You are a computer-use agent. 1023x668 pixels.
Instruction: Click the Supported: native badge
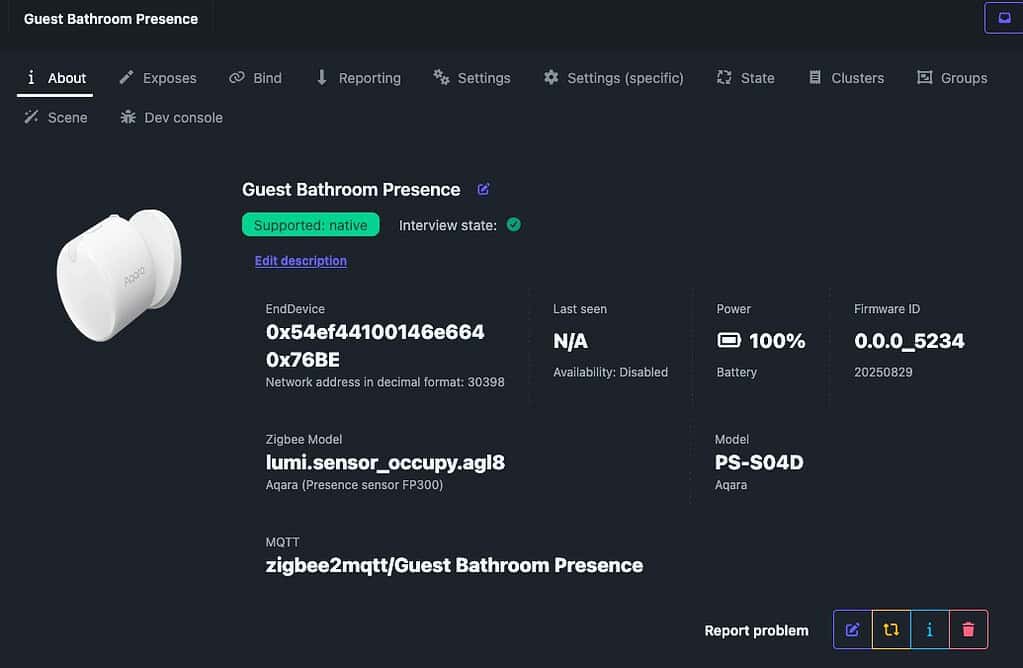pyautogui.click(x=310, y=225)
